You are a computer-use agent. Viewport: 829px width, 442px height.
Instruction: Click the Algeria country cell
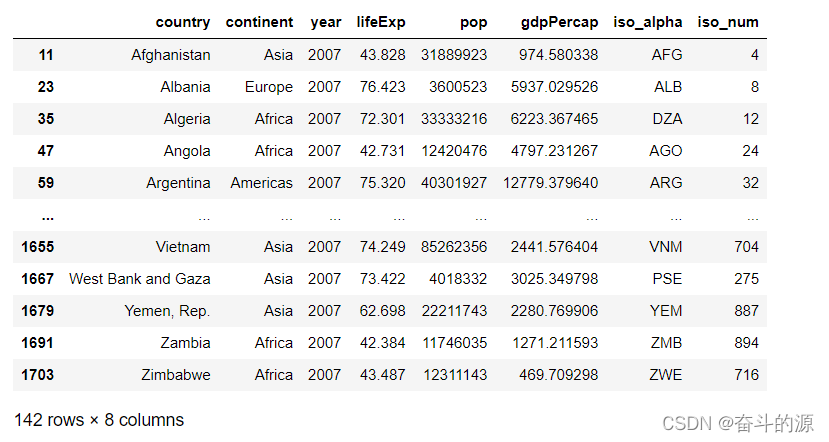pos(187,119)
